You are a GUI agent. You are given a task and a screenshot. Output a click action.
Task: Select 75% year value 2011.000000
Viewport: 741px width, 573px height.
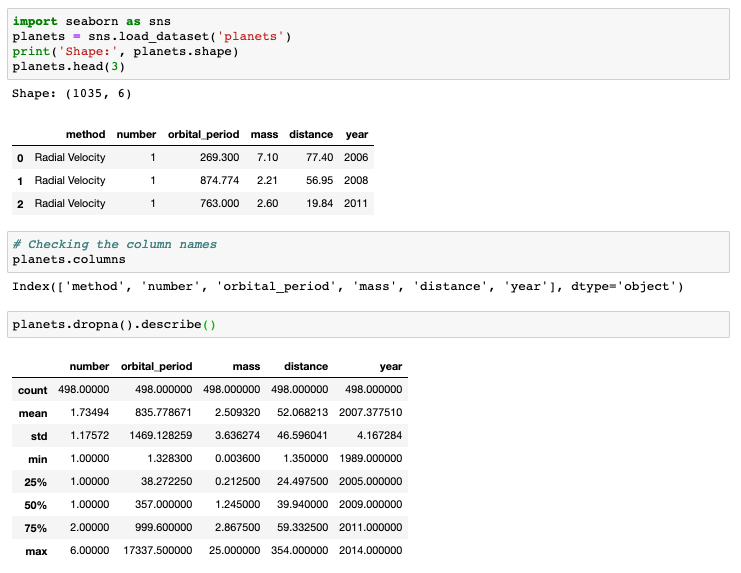pos(370,527)
